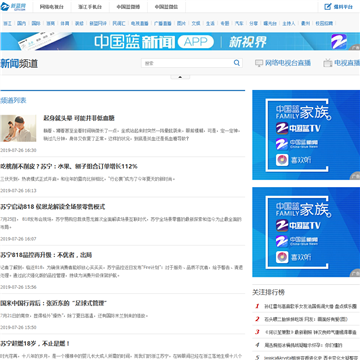This screenshot has height=360, width=360.
Task: Click the 新闻频道 channel title
Action: tap(19, 63)
